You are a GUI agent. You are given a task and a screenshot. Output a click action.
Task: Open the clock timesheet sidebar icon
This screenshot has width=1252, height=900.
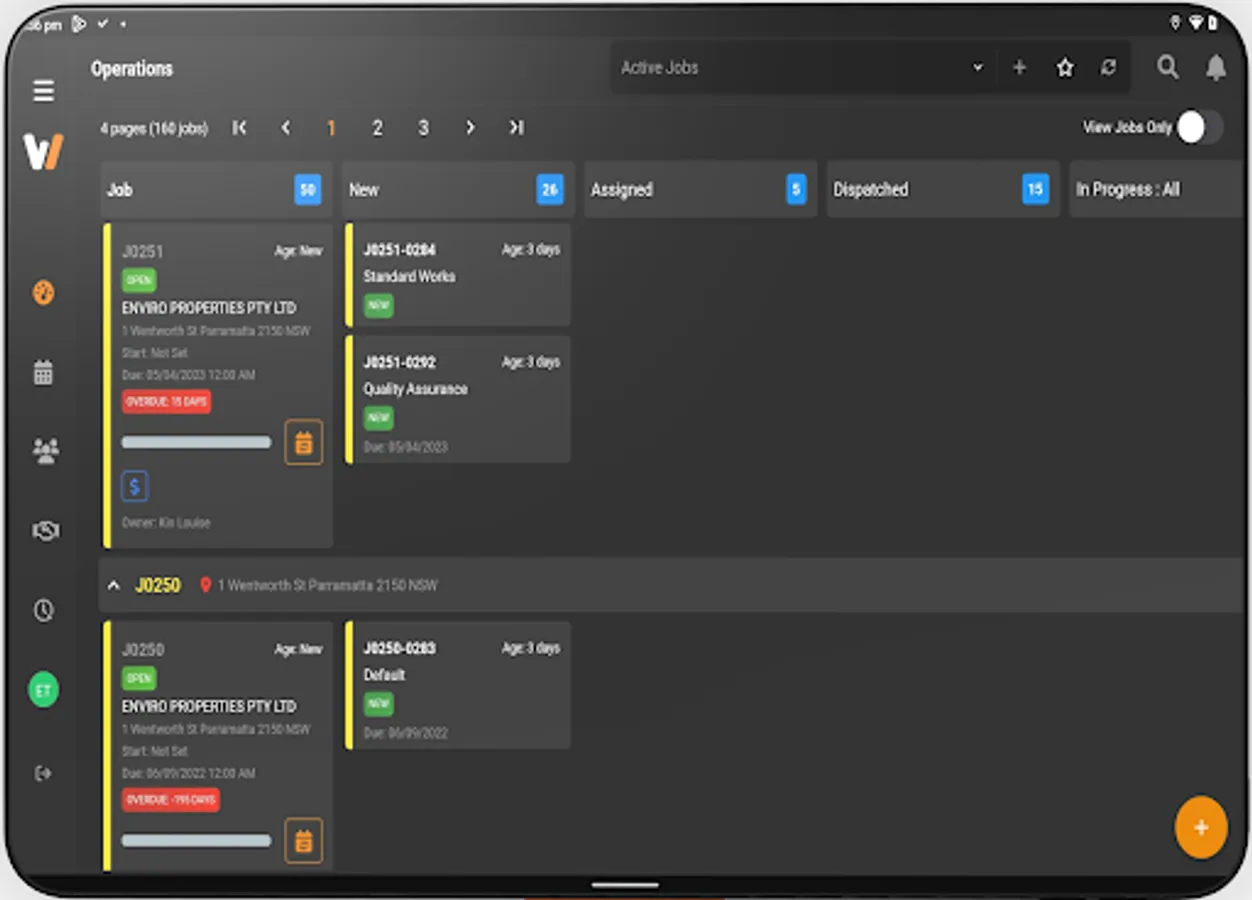43,610
